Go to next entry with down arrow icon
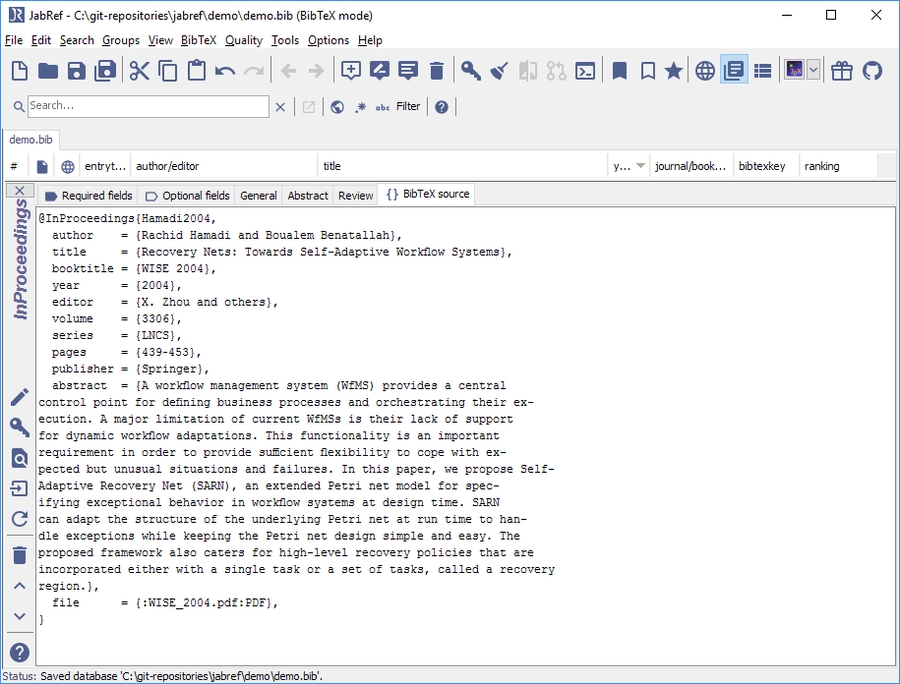The height and width of the screenshot is (684, 900). click(x=19, y=617)
